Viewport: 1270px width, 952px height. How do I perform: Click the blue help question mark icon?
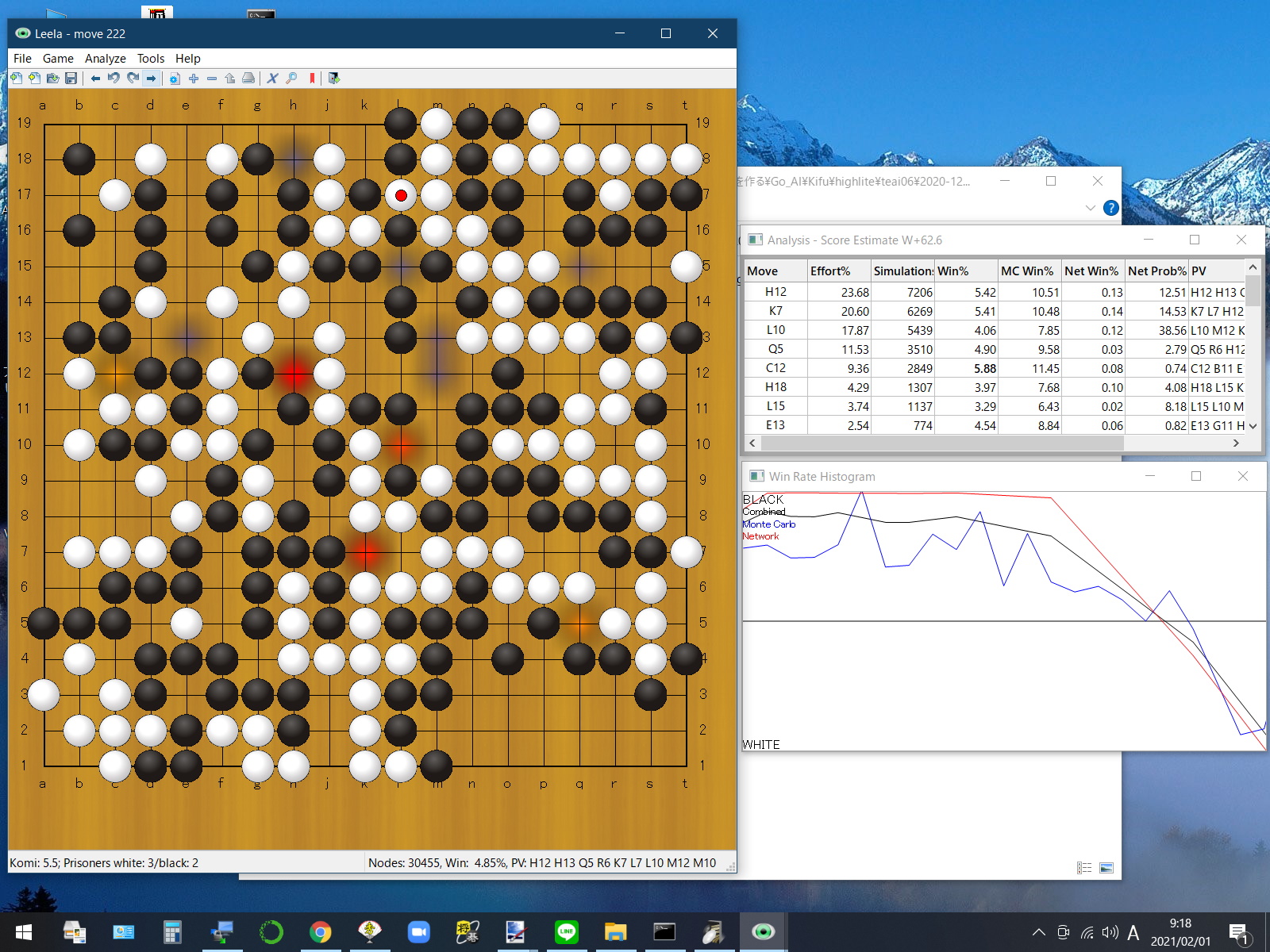point(1111,208)
